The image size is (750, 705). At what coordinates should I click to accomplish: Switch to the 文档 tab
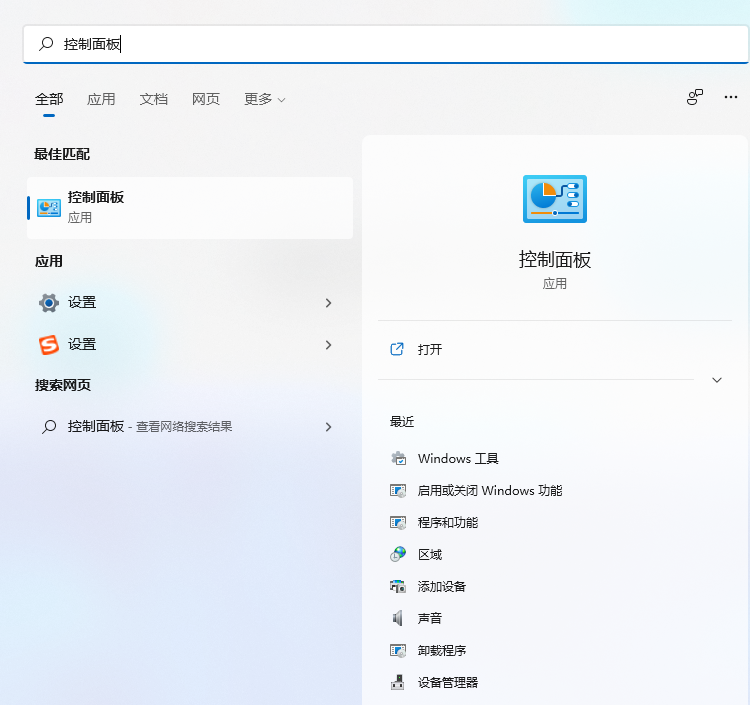pos(154,99)
